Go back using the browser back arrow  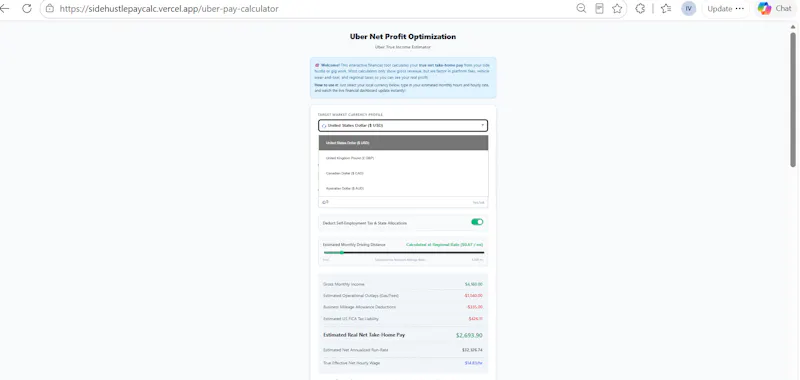click(x=5, y=9)
